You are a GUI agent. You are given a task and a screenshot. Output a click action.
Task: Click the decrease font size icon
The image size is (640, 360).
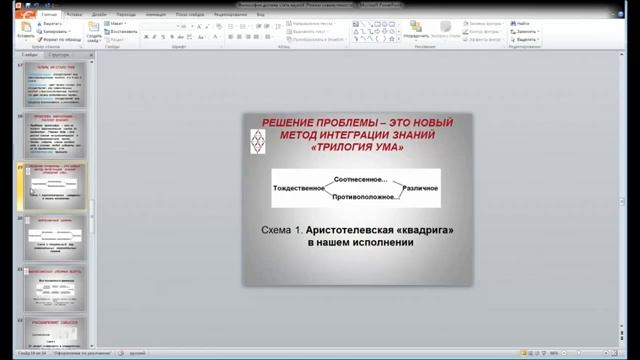[x=207, y=27]
